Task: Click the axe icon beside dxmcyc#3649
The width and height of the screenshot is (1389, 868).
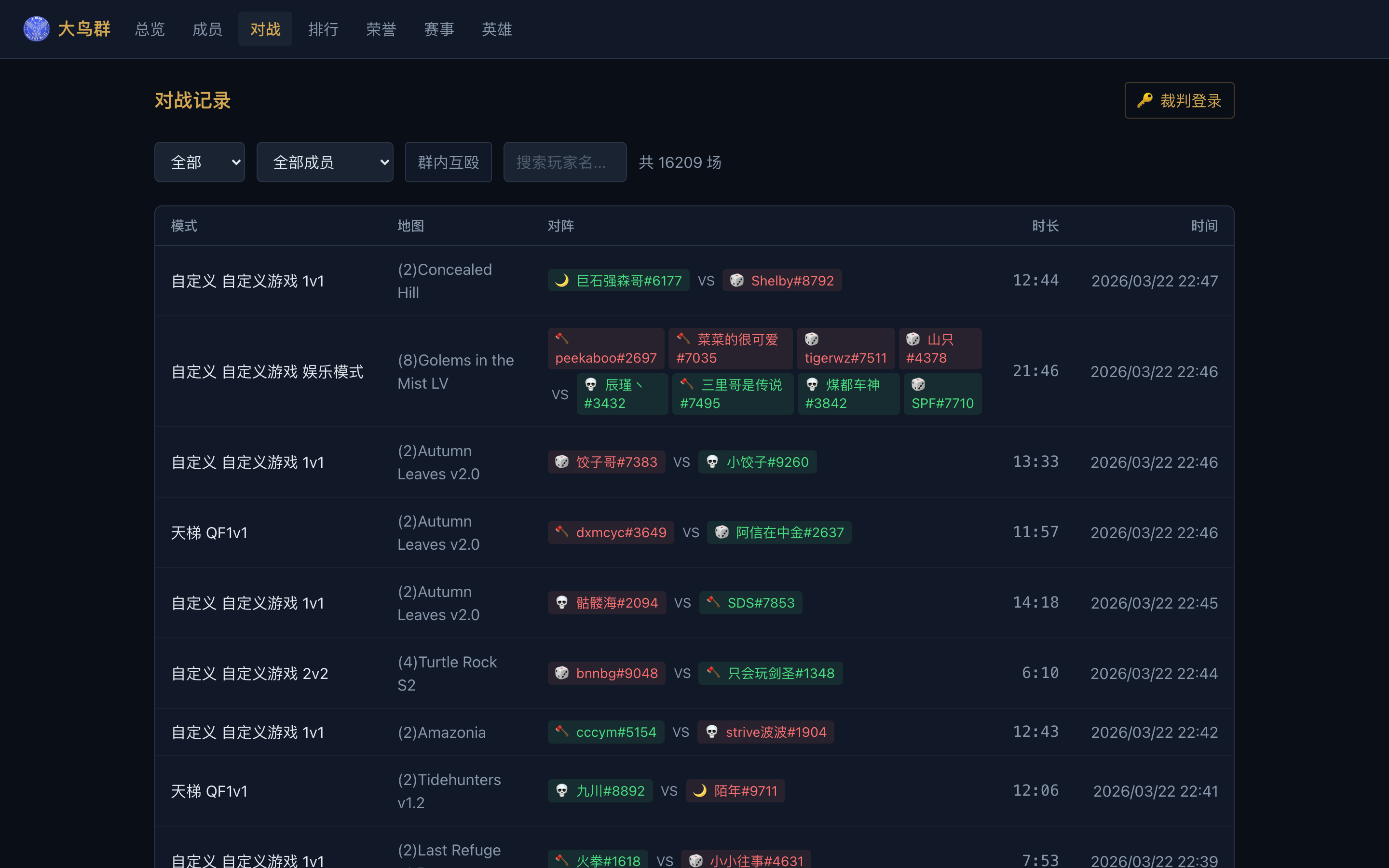Action: tap(562, 531)
